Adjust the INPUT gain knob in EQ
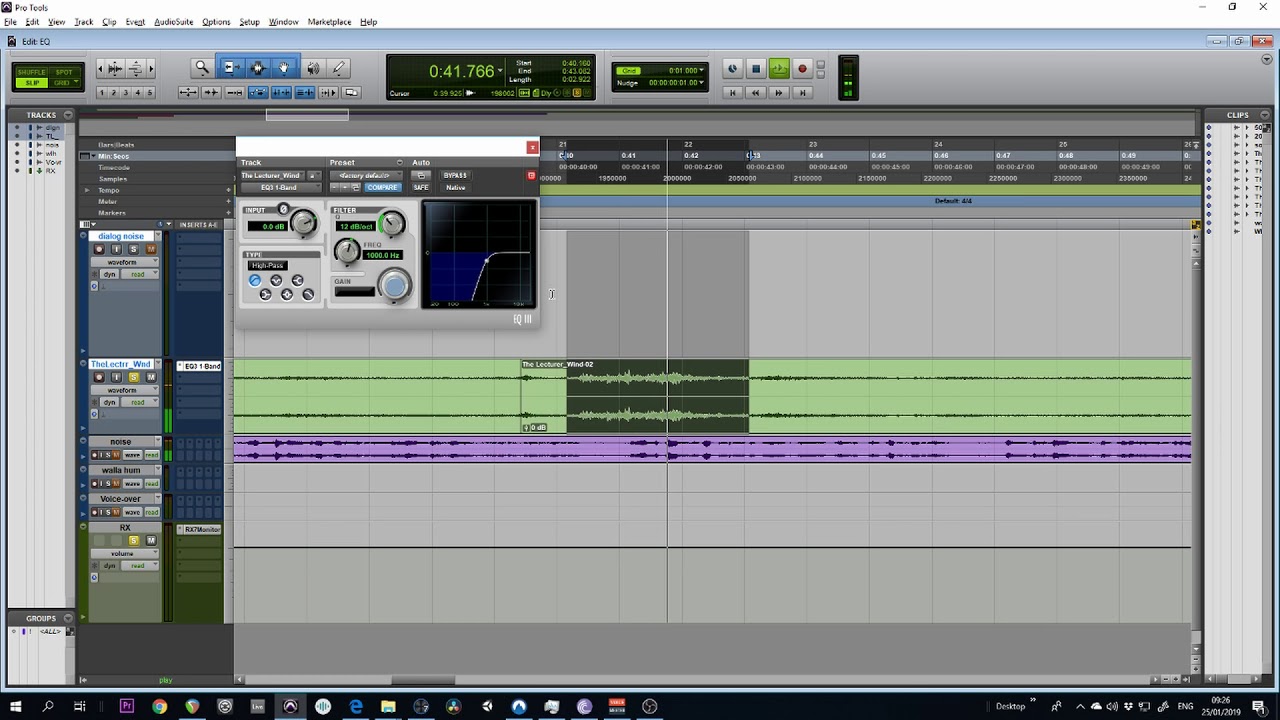Screen dimensions: 1280x720 303,223
